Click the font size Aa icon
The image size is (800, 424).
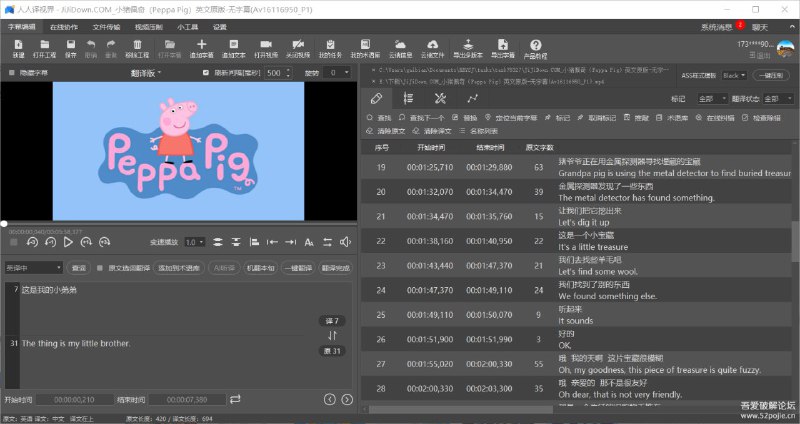[309, 242]
